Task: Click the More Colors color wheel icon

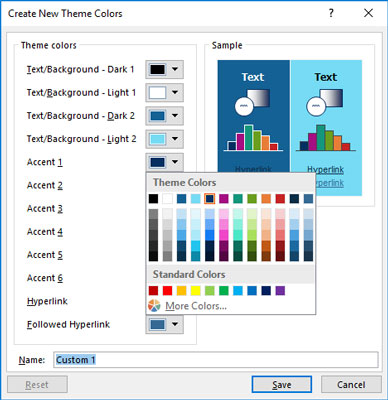Action: [x=154, y=305]
